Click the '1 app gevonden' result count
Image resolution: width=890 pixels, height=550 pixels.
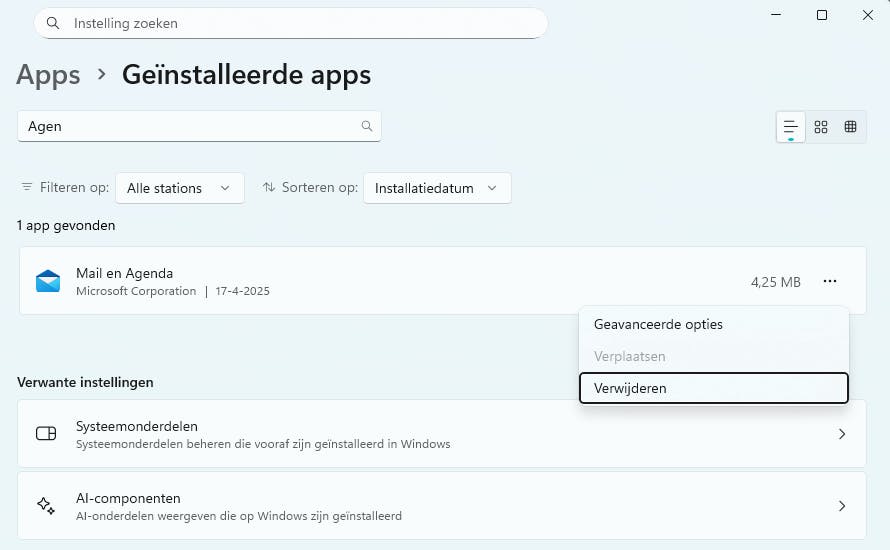(66, 225)
